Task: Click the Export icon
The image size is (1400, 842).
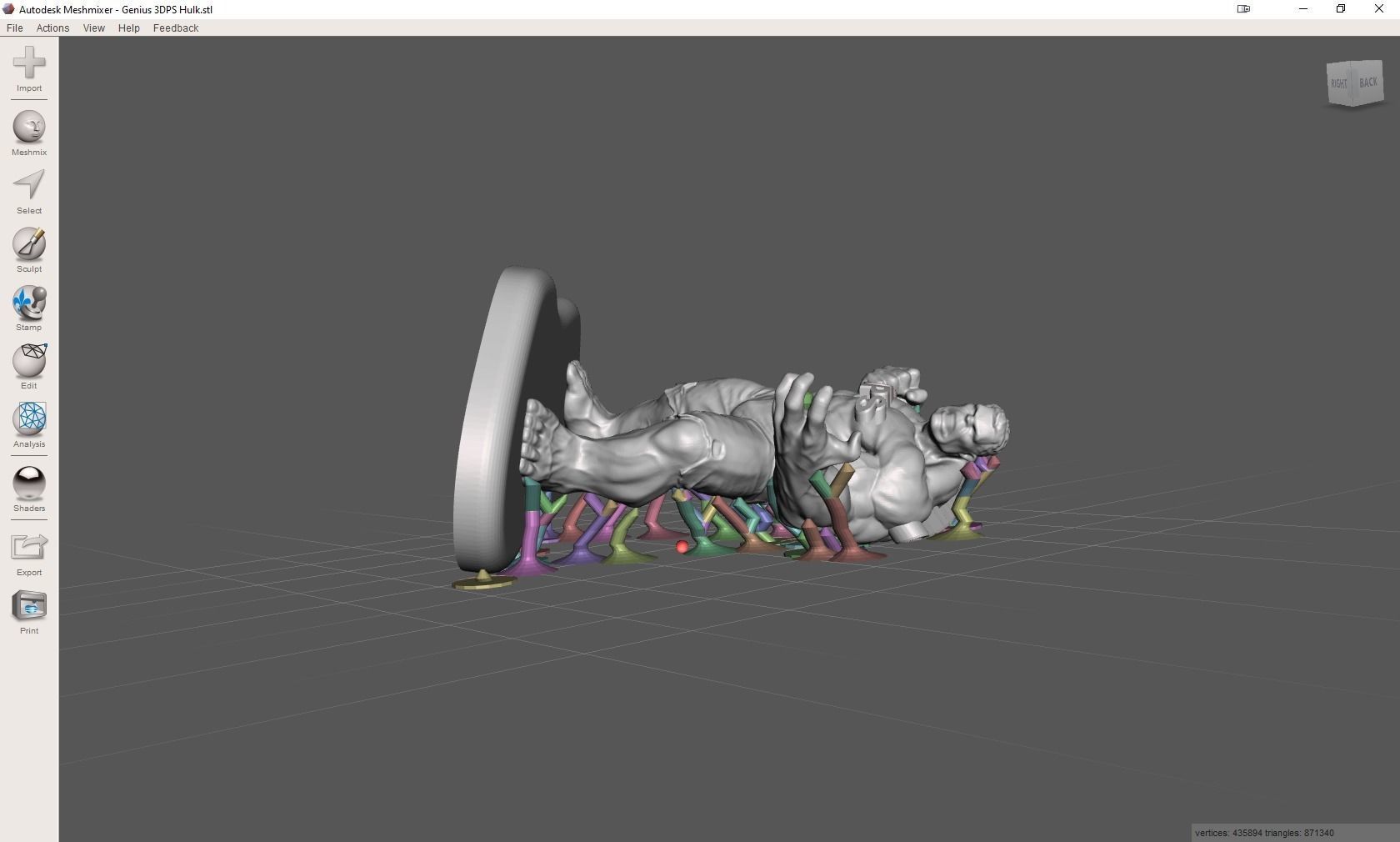Action: [x=29, y=548]
